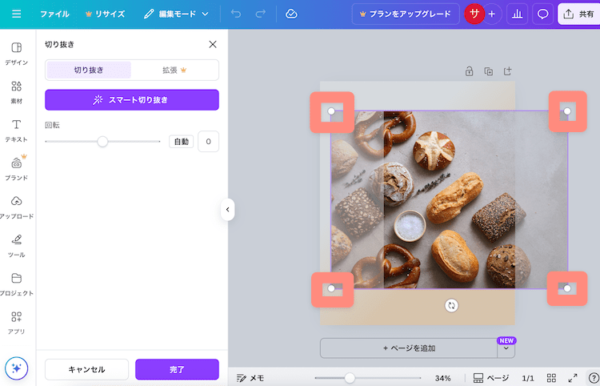Click the 34% zoom level
The image size is (600, 386).
pos(443,378)
